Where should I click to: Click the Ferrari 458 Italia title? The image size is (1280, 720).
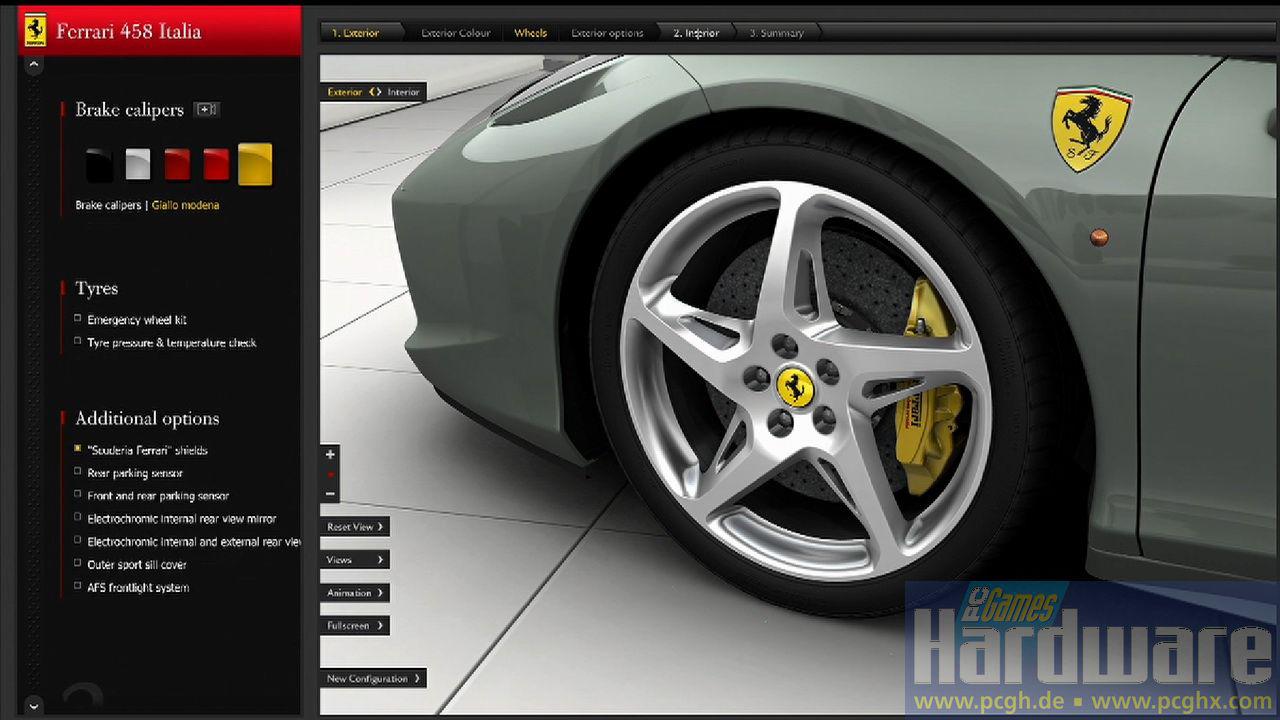(x=129, y=31)
